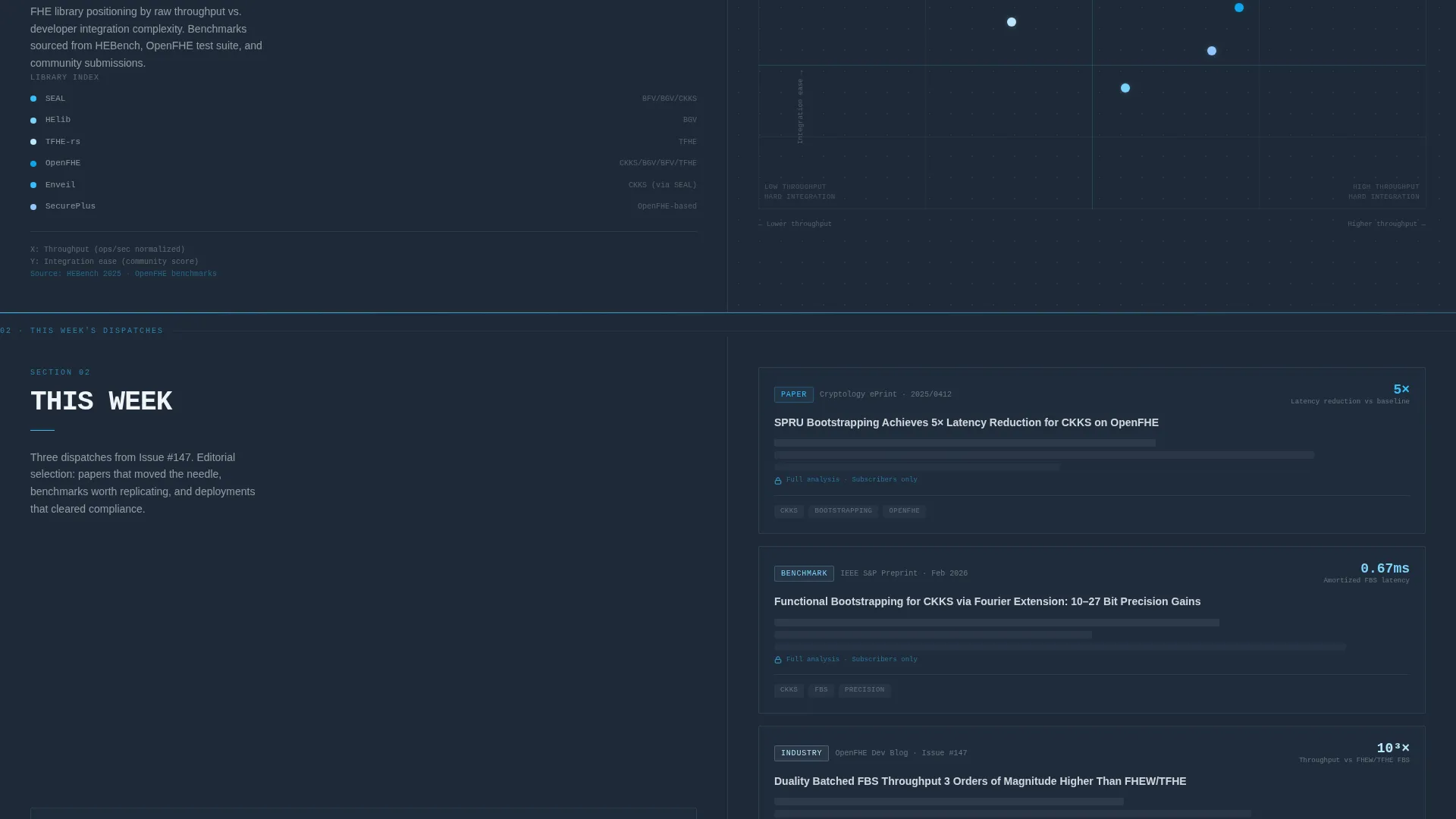
Task: Select the OpenFHE legend dot
Action: (x=33, y=164)
